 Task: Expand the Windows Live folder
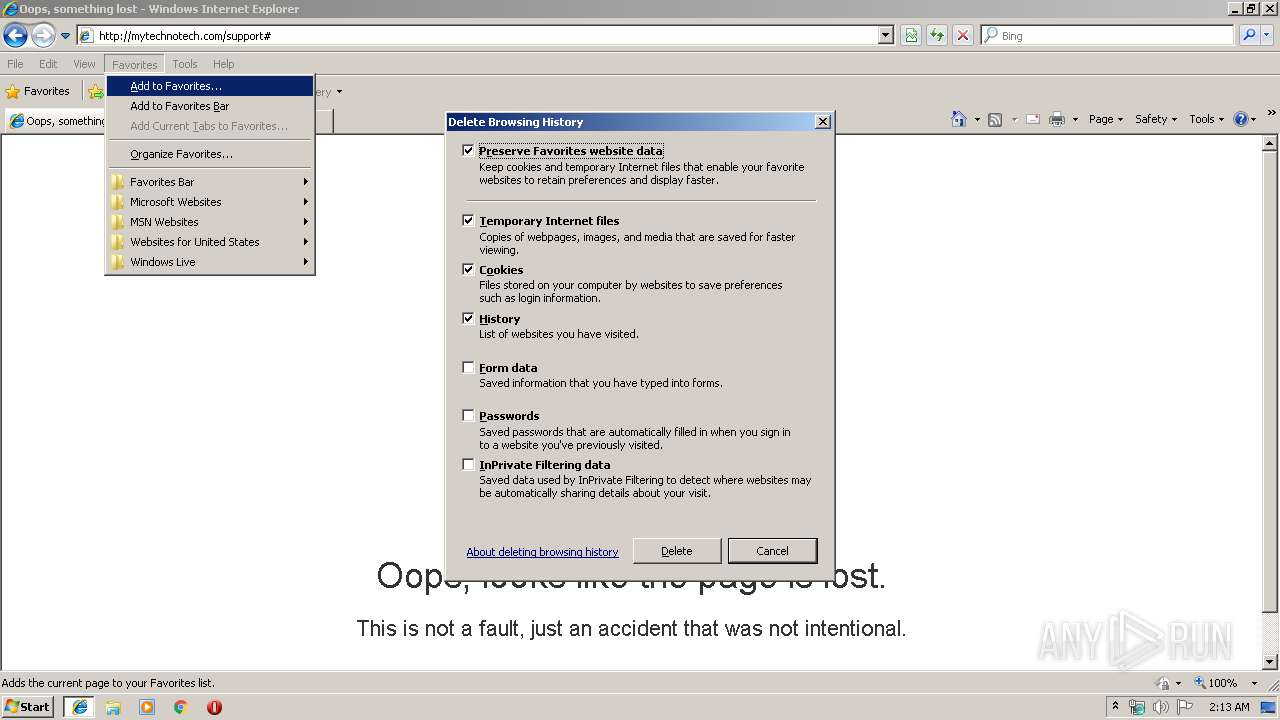point(210,262)
